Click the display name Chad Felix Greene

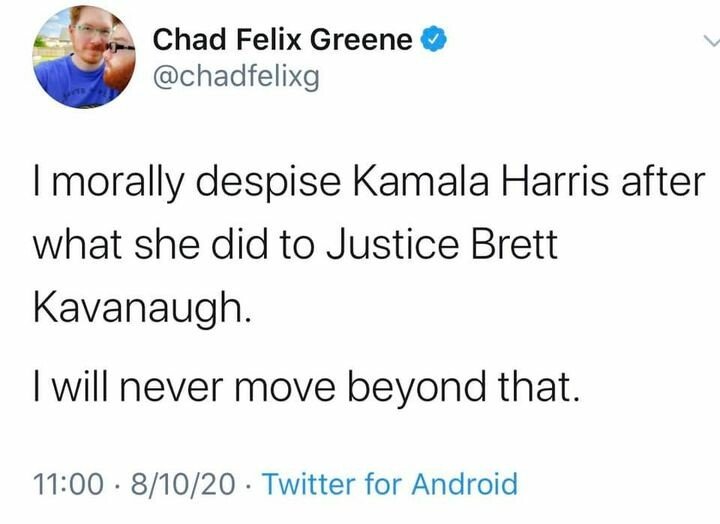tap(282, 40)
